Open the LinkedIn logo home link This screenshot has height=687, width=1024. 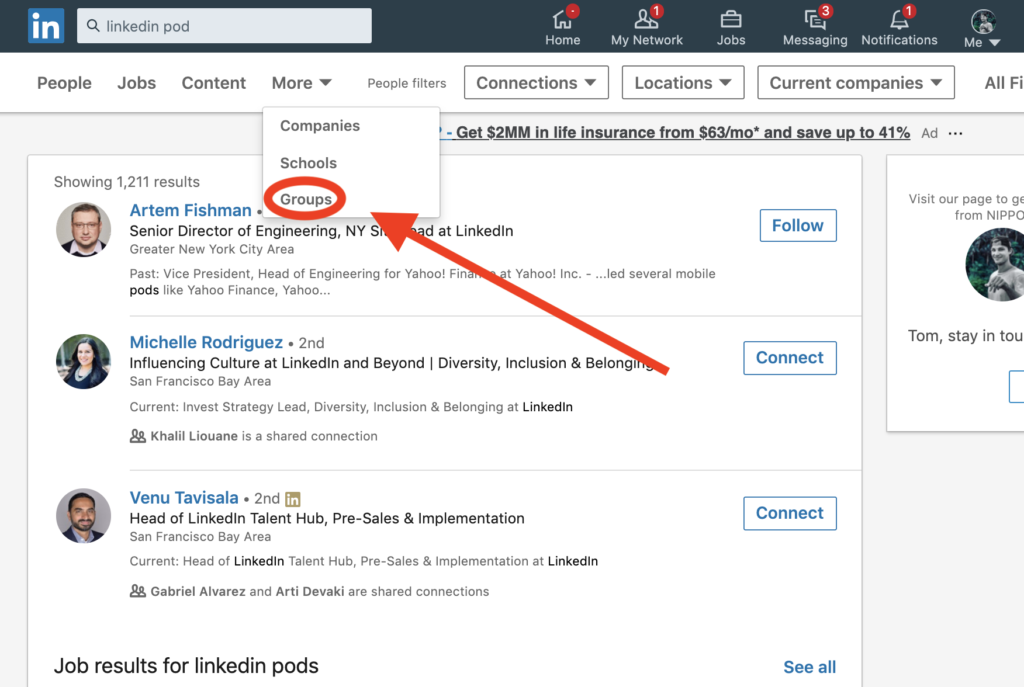click(x=46, y=26)
